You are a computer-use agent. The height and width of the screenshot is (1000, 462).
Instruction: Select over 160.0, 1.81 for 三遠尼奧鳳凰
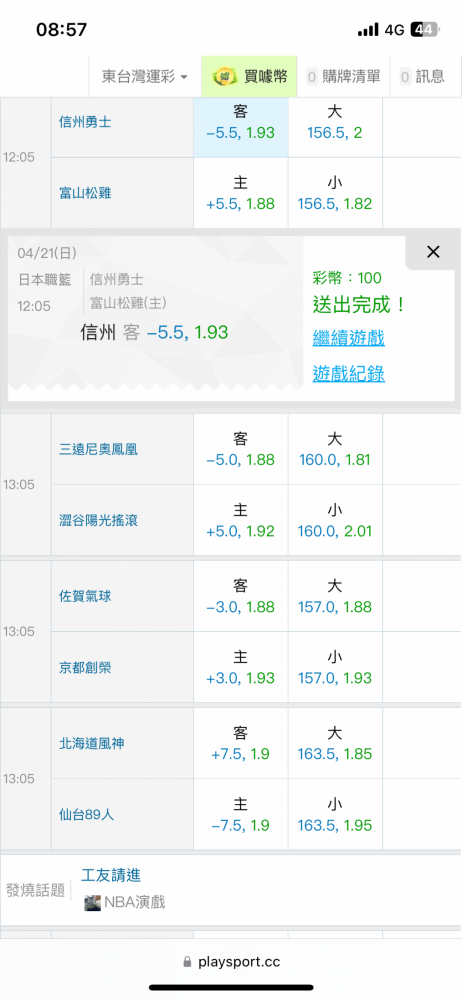coord(335,449)
